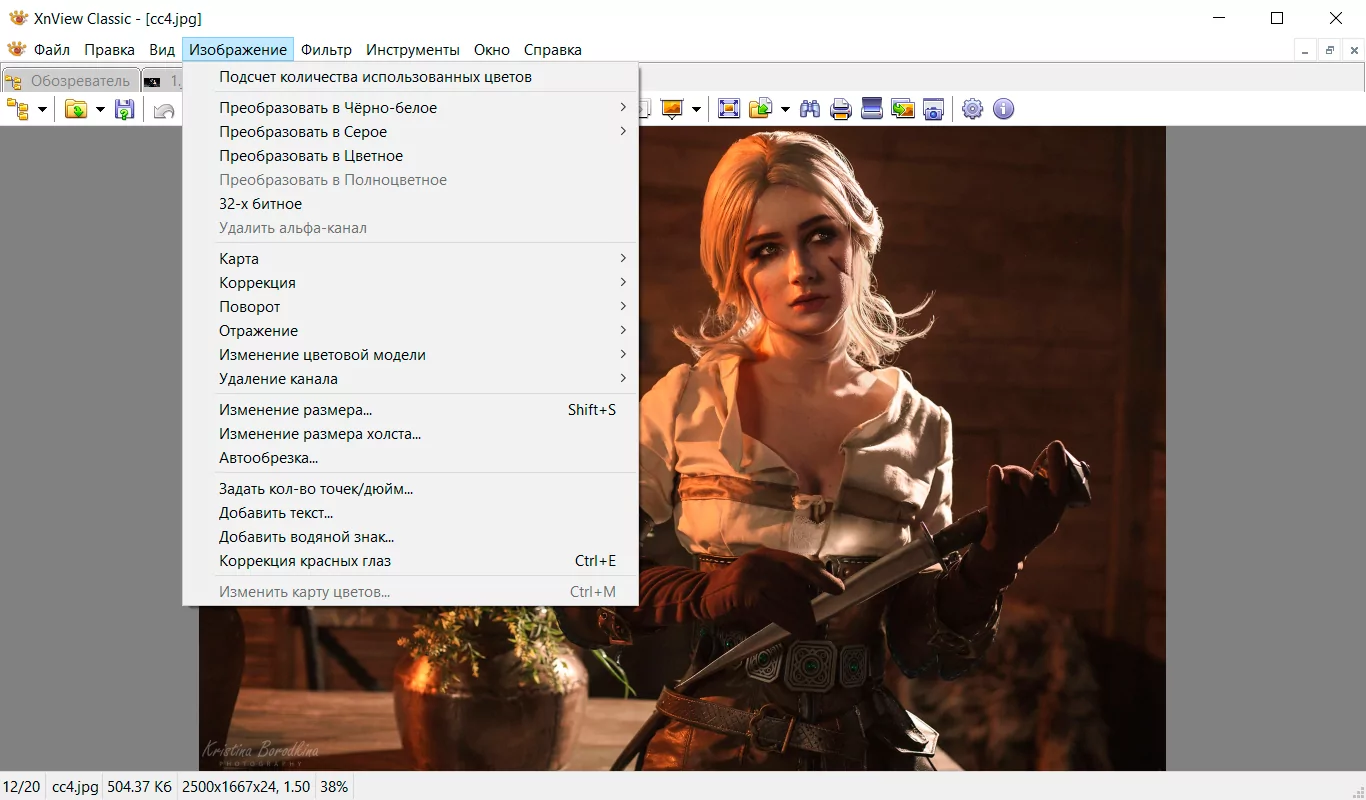The height and width of the screenshot is (800, 1366).
Task: Close the Изображение menu in the menu bar
Action: (238, 50)
